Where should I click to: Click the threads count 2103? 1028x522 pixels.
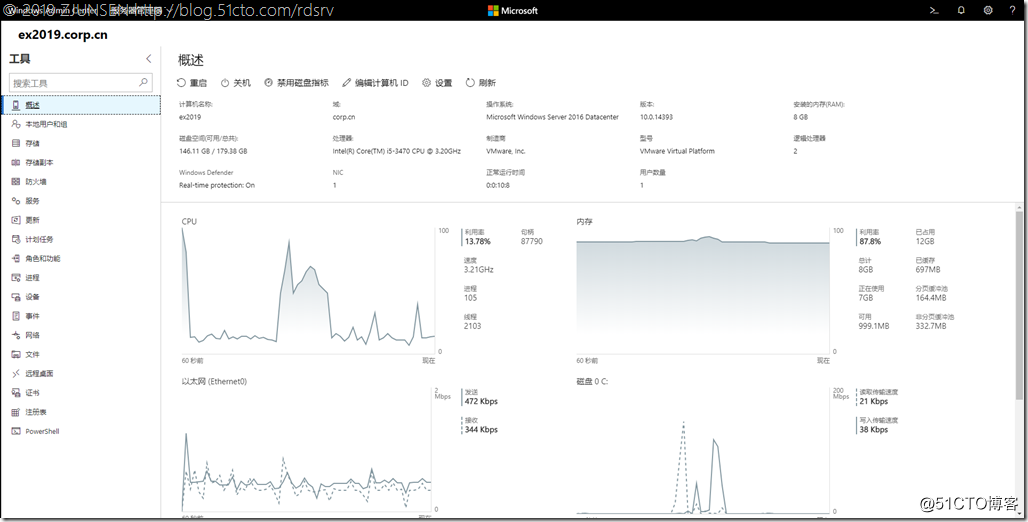472,326
